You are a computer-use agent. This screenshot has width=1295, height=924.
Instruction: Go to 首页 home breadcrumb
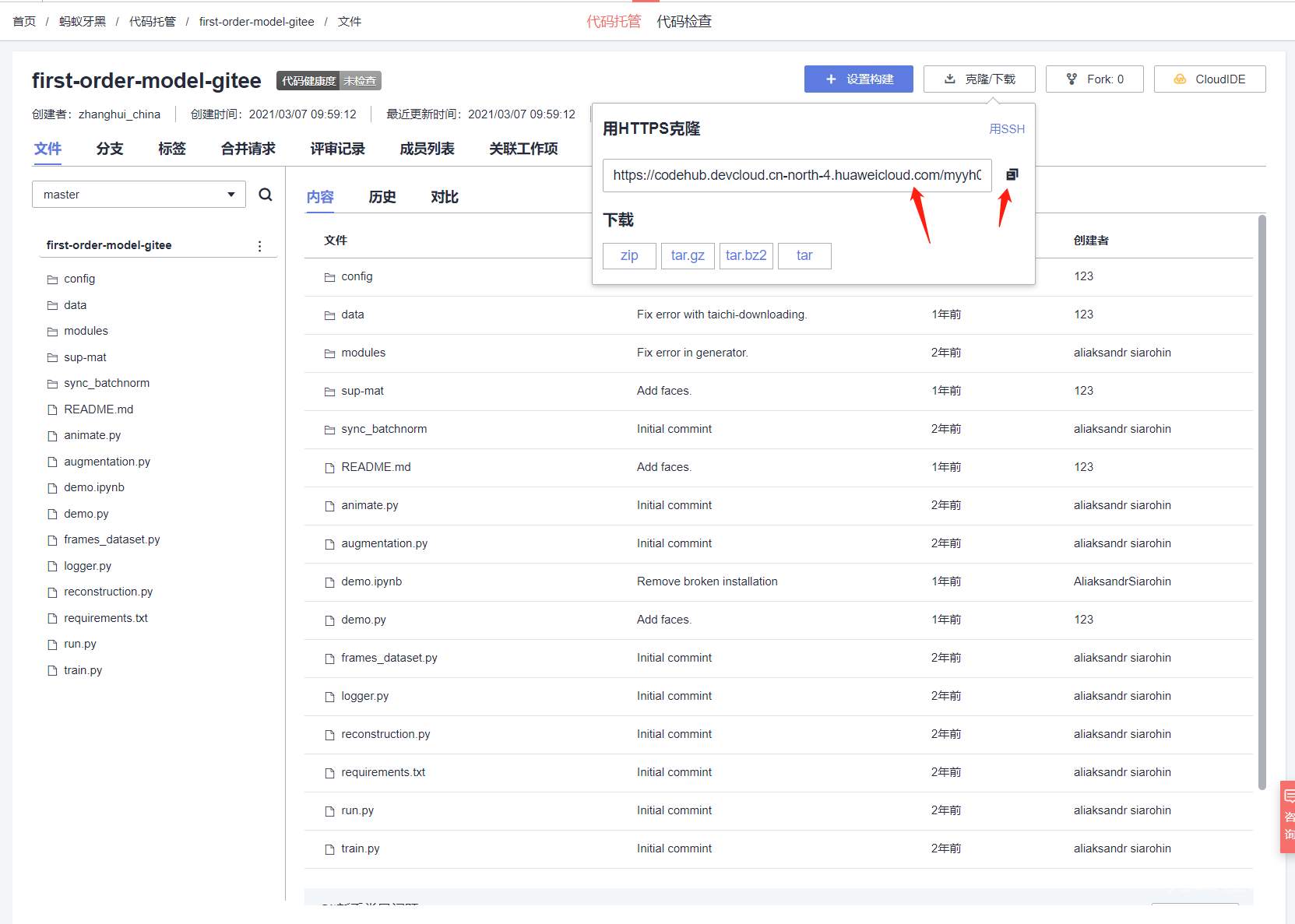click(24, 21)
